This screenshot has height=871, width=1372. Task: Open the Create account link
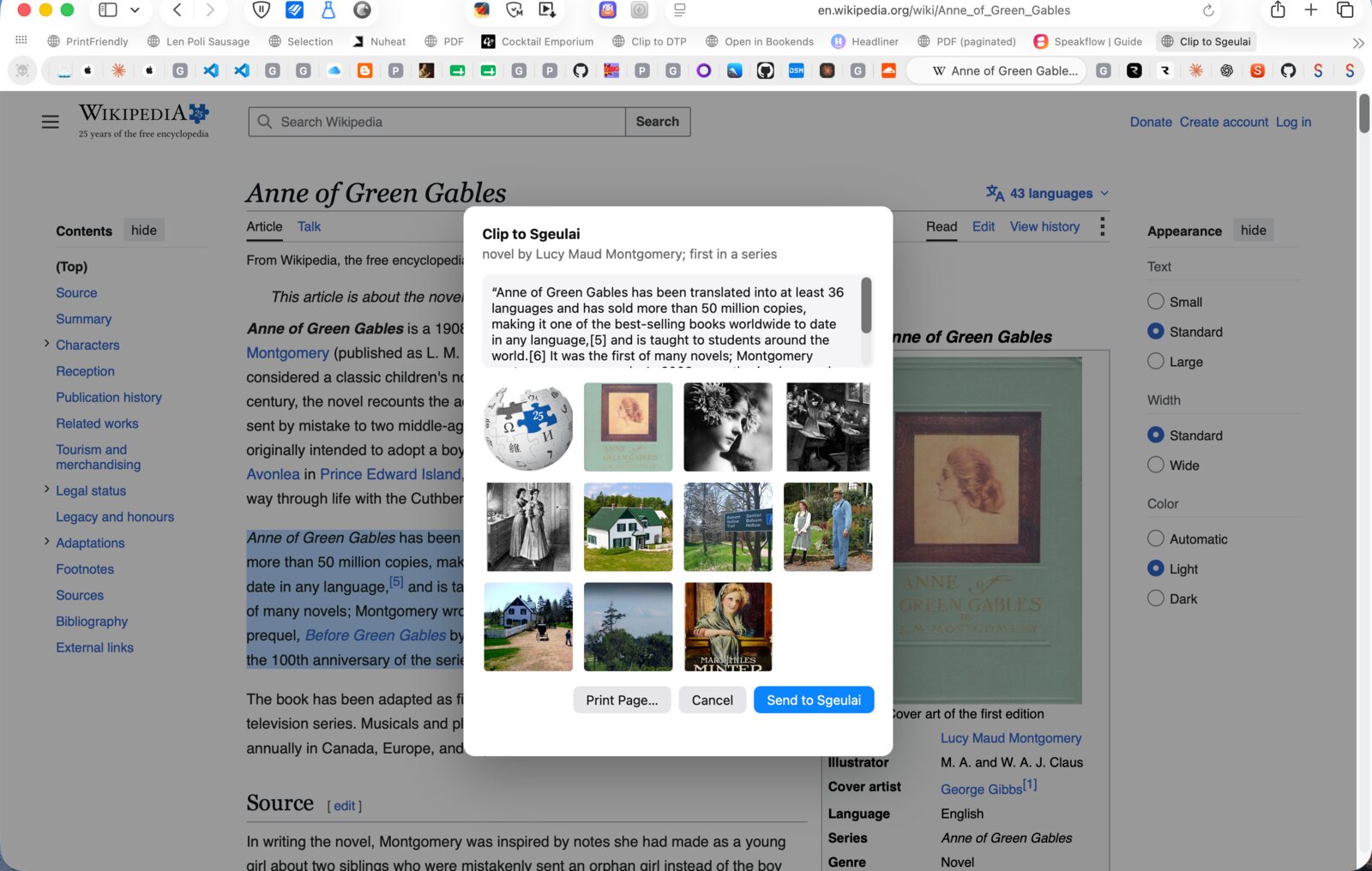[x=1224, y=122]
